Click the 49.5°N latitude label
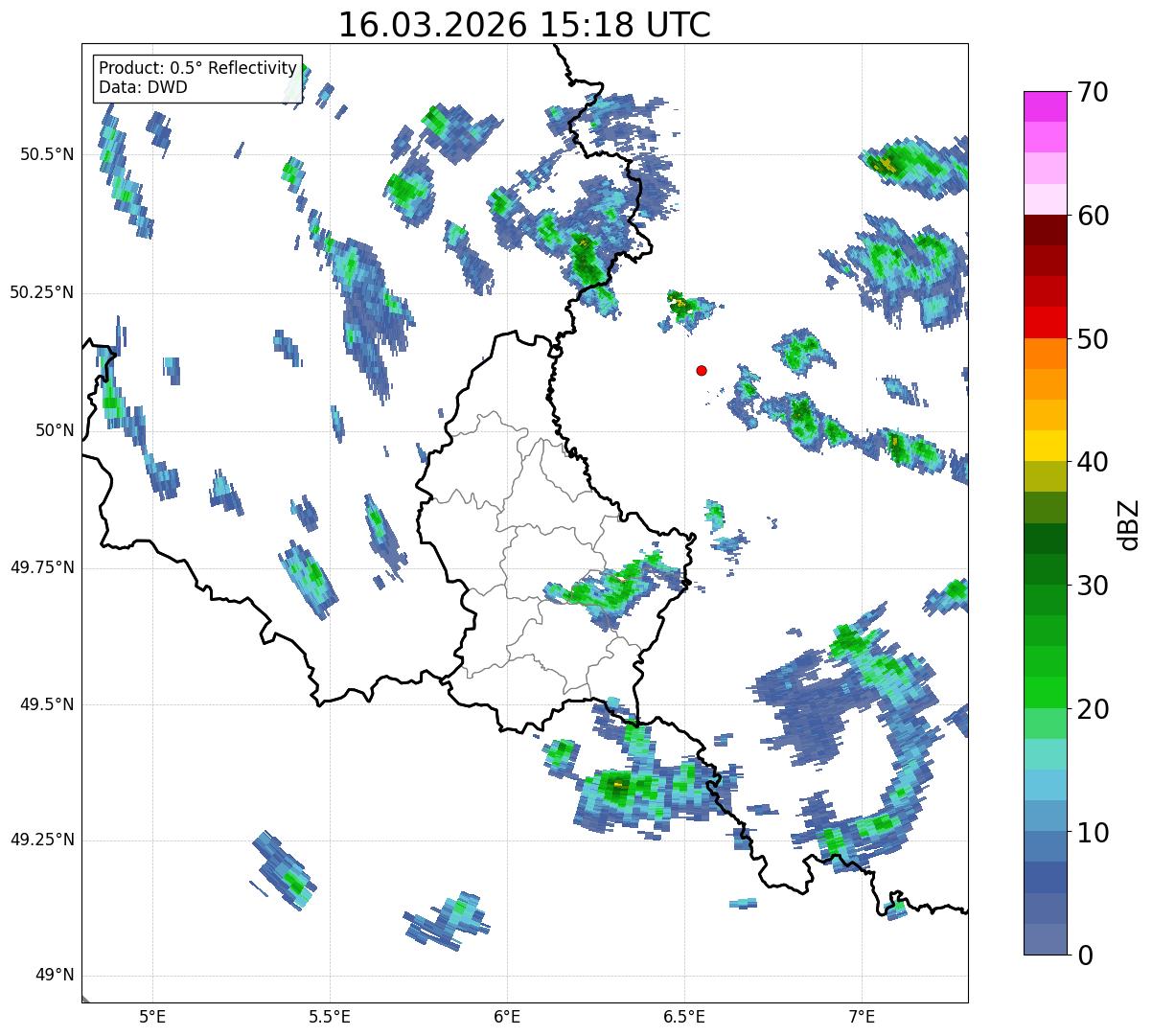This screenshot has width=1152, height=1036. (46, 704)
